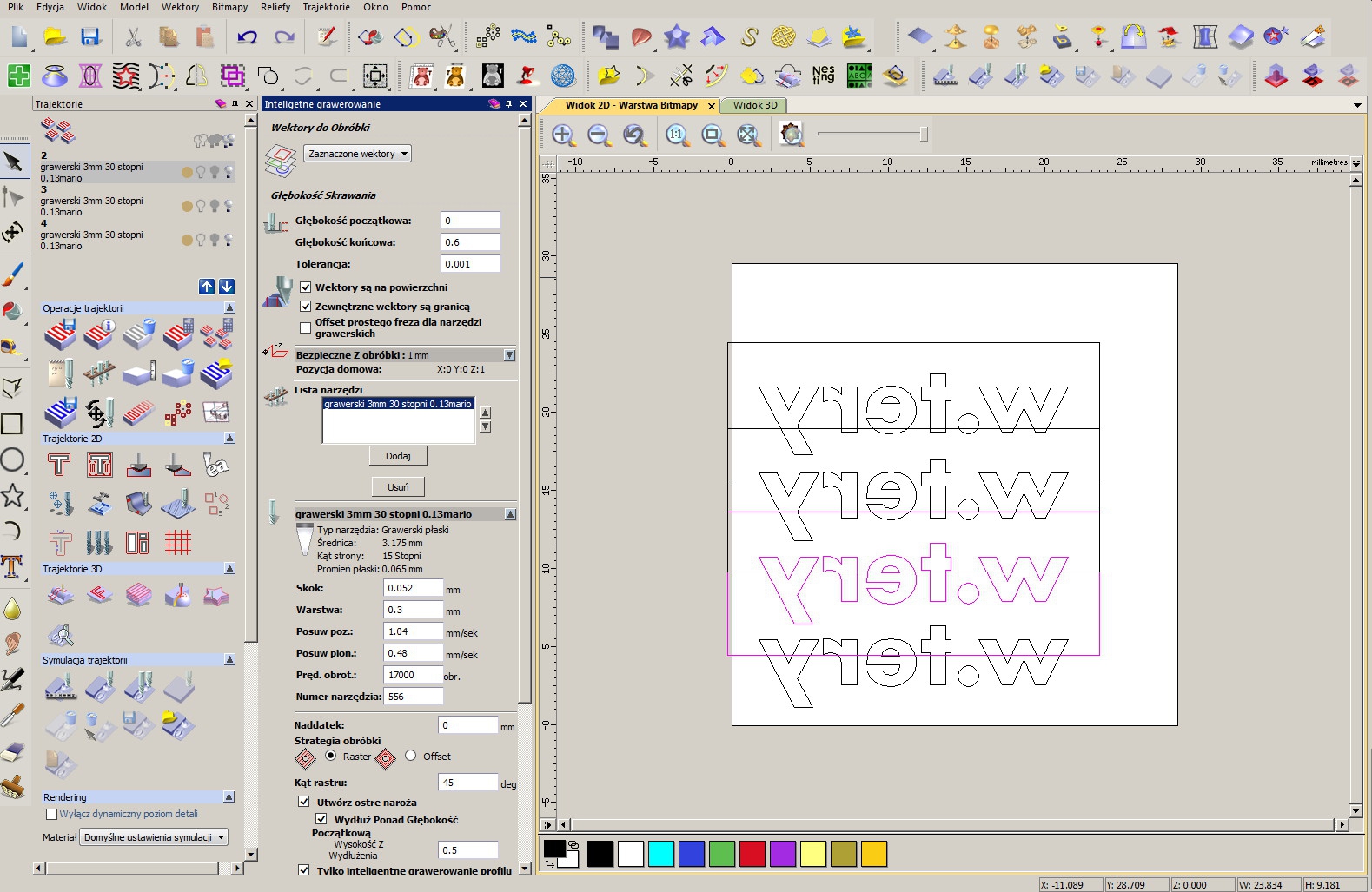Click the red grid toolpath icon

coord(178,543)
